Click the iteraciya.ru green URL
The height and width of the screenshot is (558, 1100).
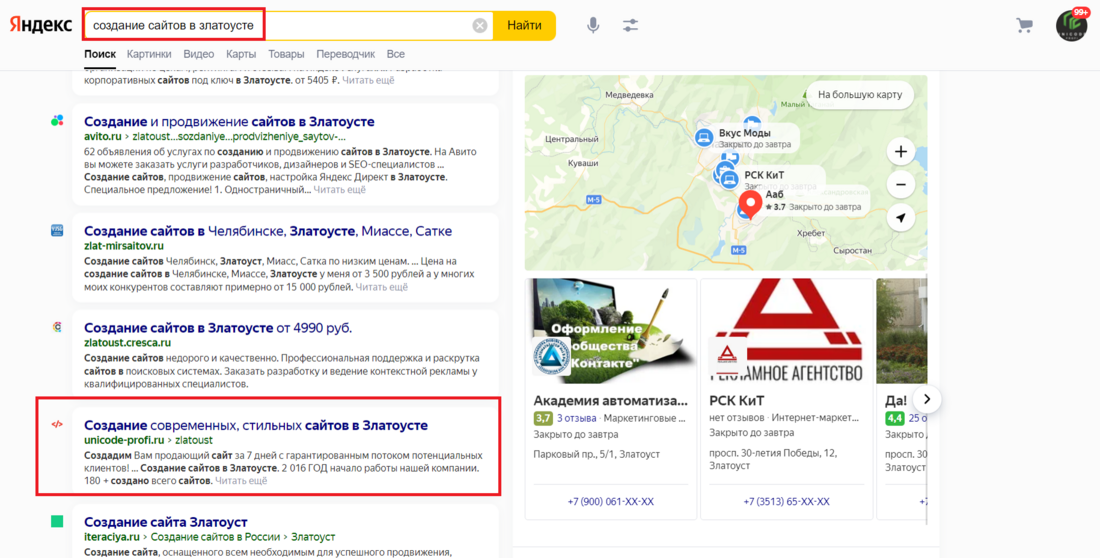112,537
